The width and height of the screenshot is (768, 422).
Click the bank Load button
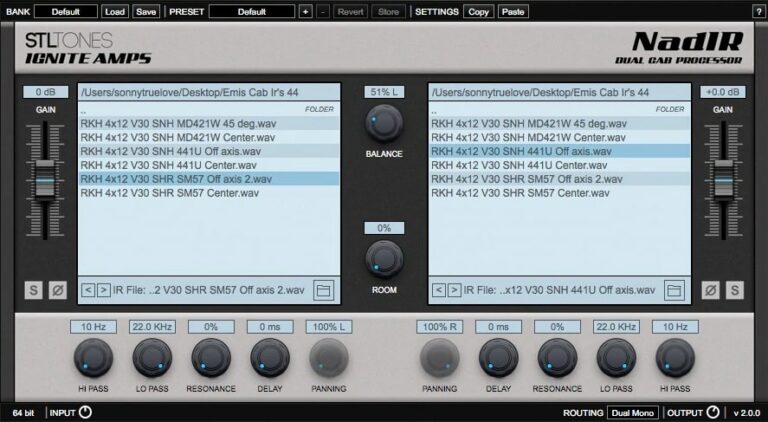[x=115, y=12]
